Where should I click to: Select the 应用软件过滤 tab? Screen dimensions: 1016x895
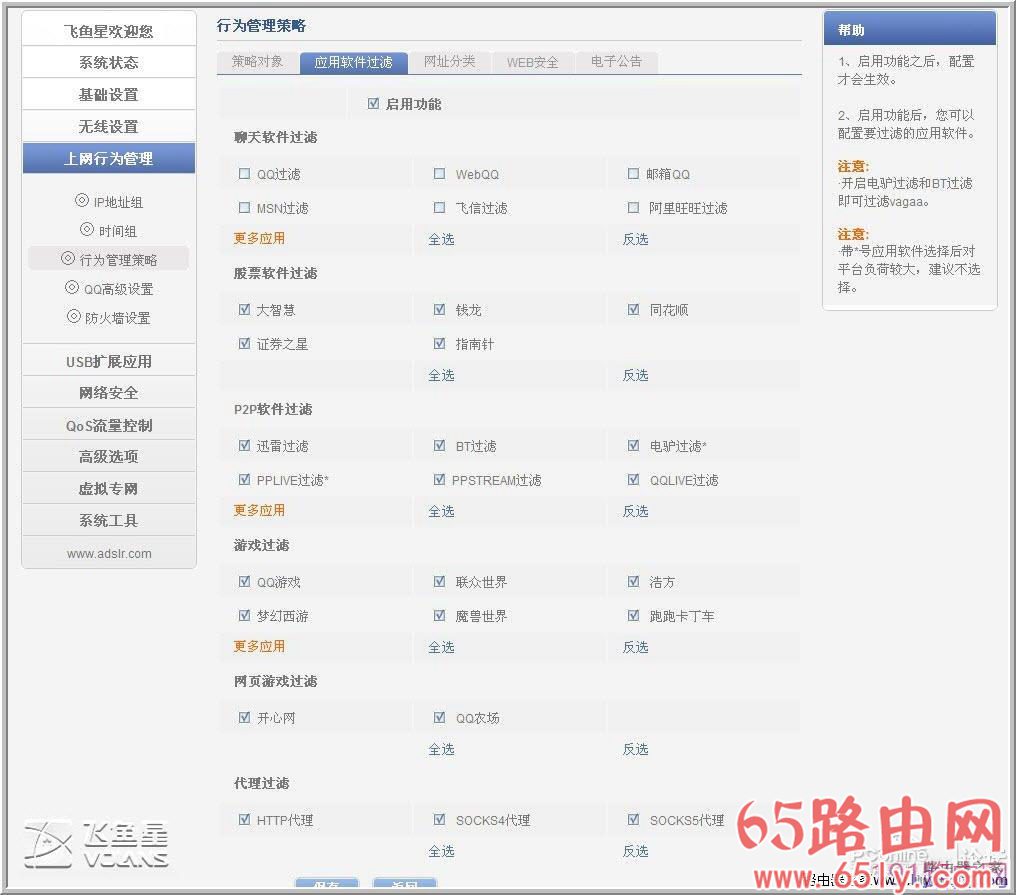pyautogui.click(x=354, y=62)
